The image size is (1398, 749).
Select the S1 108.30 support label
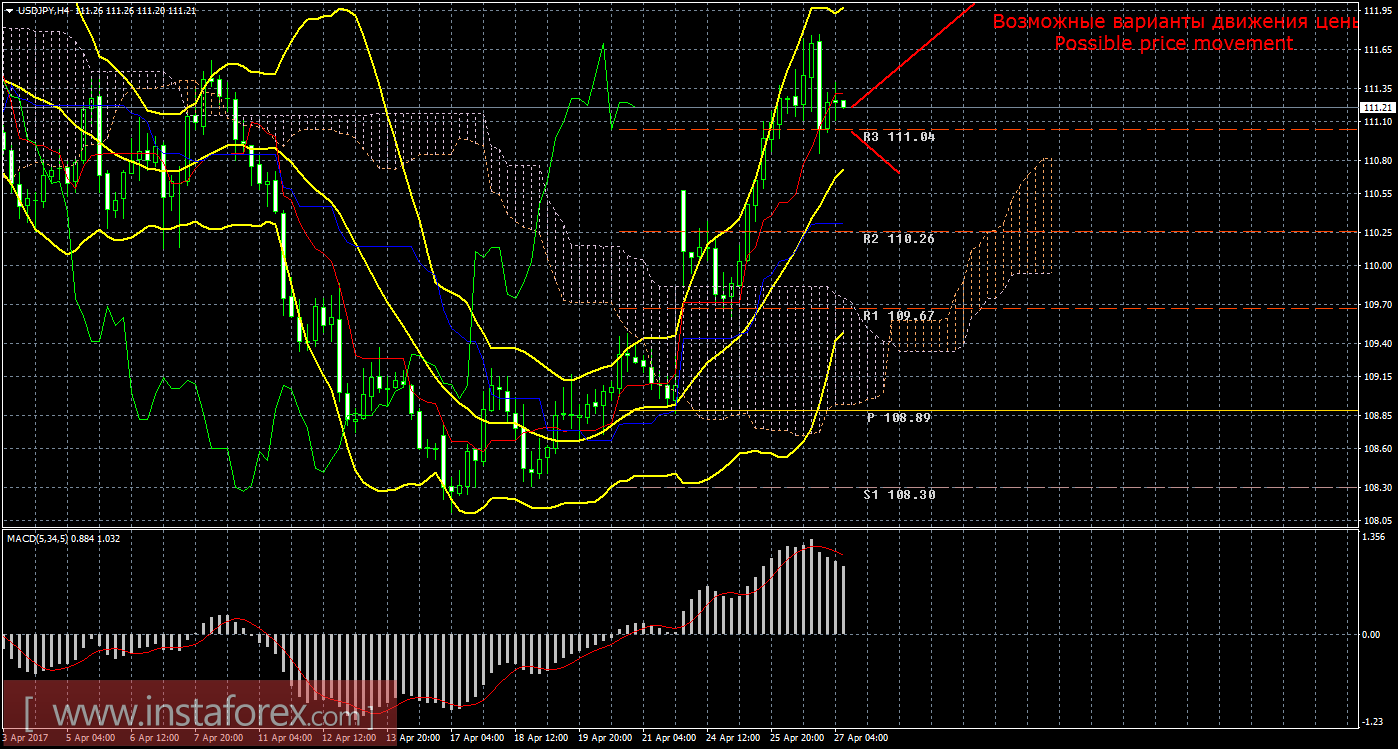[x=898, y=494]
